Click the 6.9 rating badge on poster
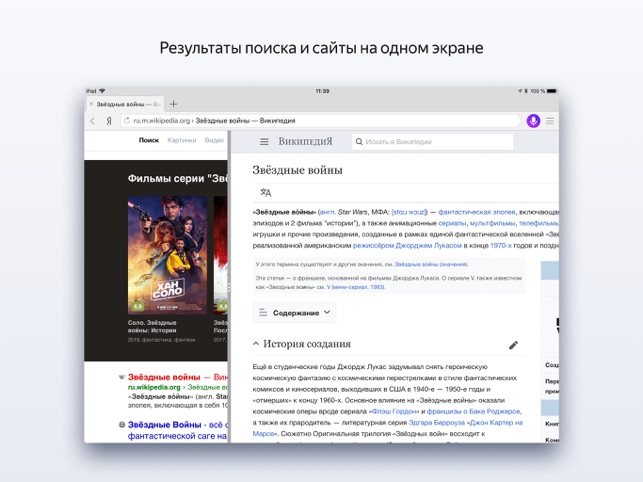This screenshot has height=482, width=643. coord(137,306)
